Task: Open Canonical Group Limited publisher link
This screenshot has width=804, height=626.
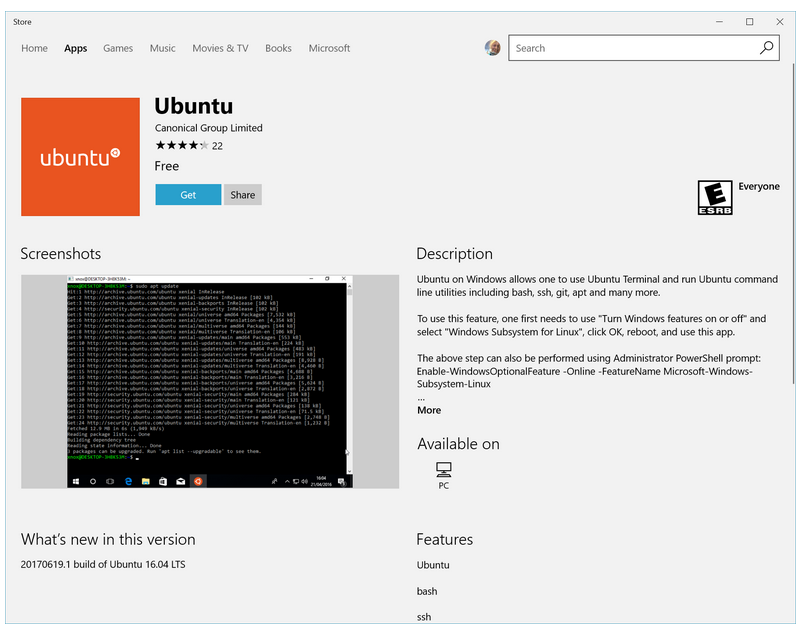Action: [209, 128]
